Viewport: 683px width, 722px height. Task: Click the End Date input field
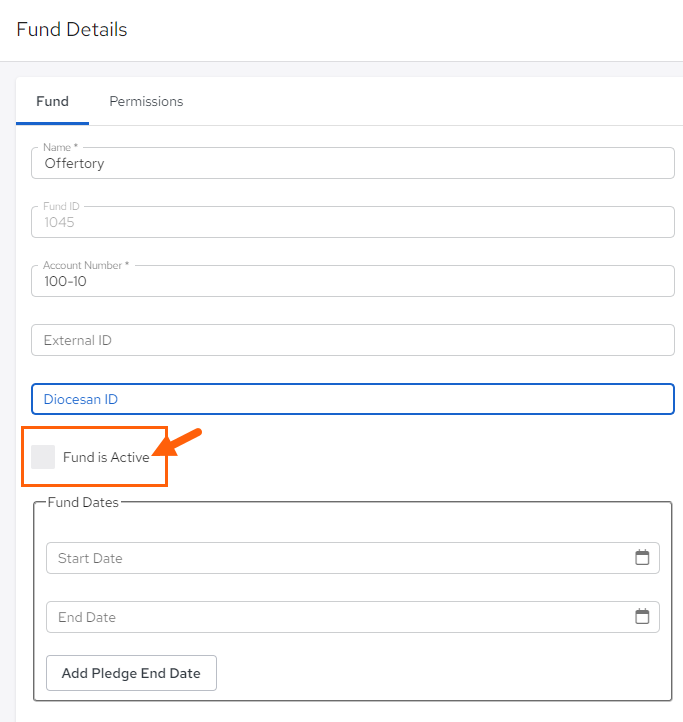353,617
